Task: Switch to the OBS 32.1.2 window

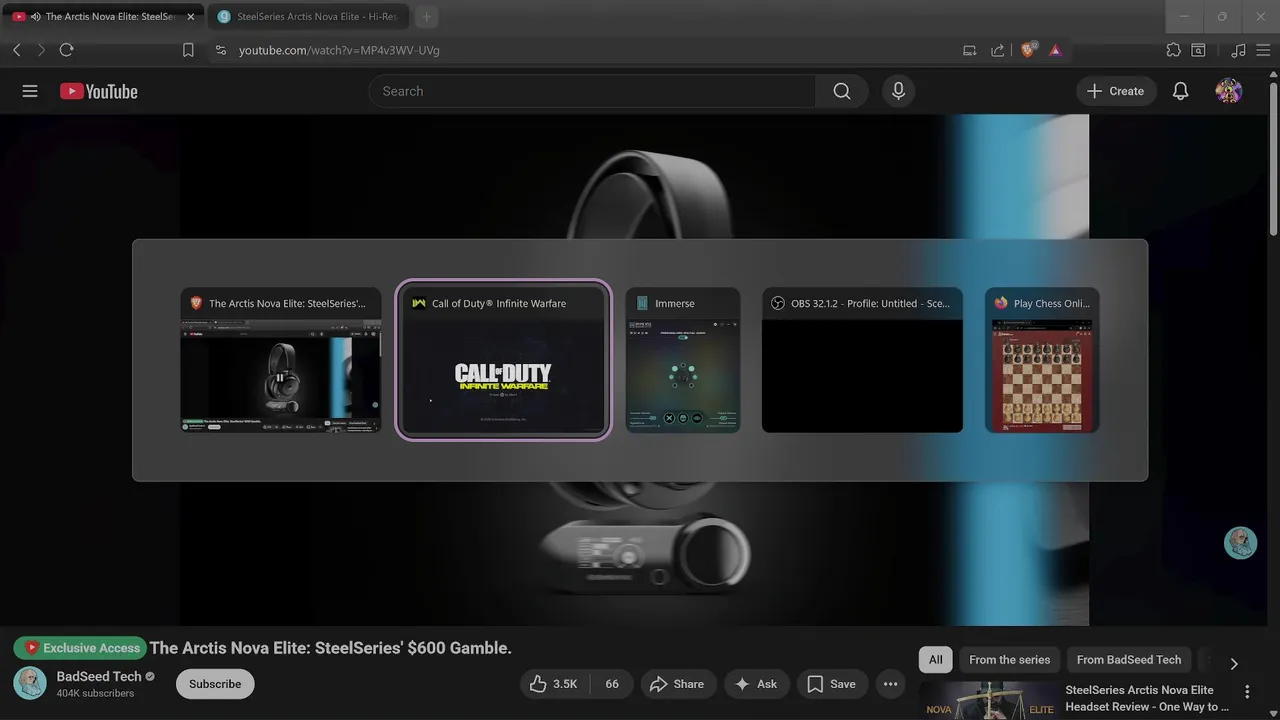Action: (x=862, y=360)
